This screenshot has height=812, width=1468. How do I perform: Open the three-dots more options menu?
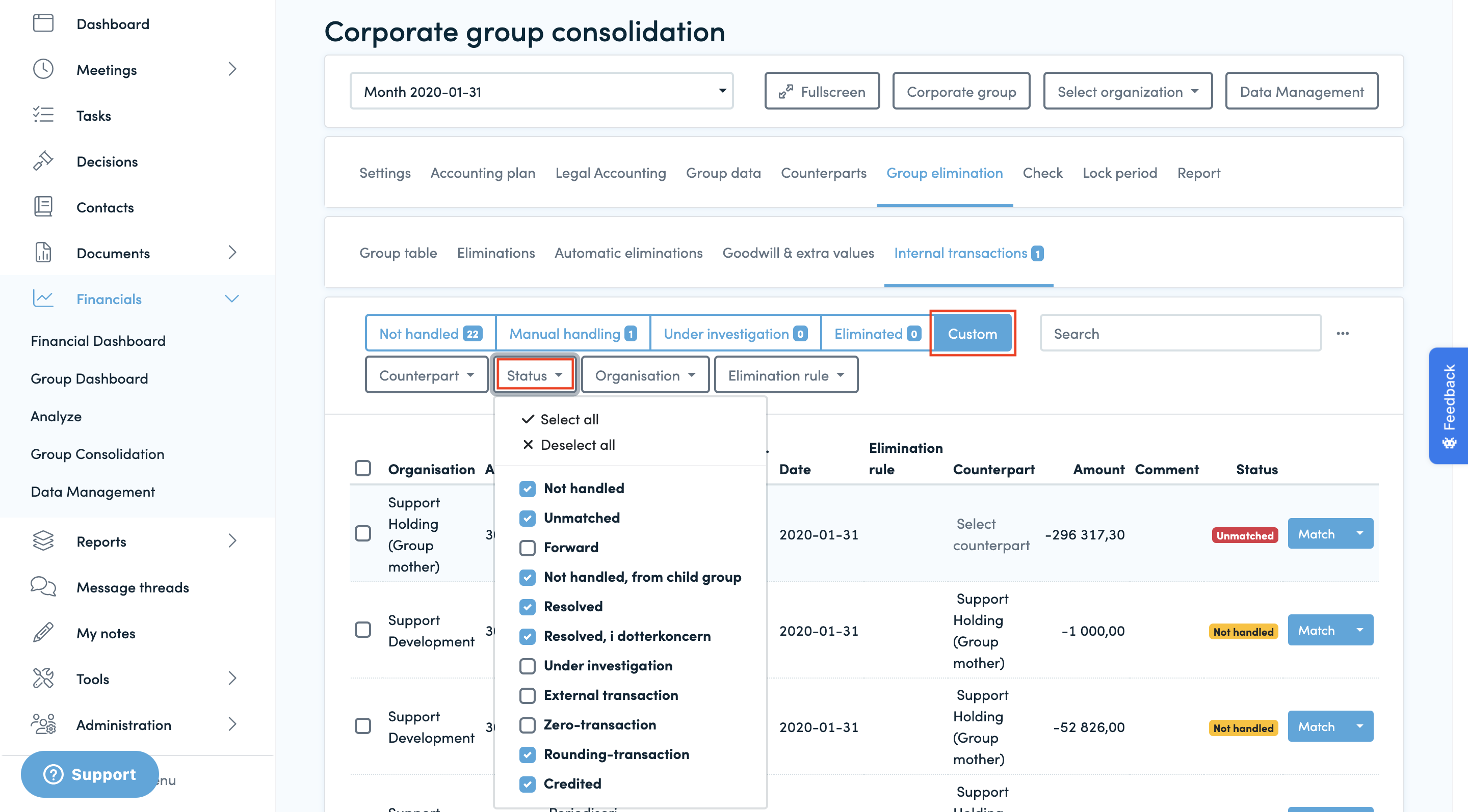pyautogui.click(x=1343, y=334)
